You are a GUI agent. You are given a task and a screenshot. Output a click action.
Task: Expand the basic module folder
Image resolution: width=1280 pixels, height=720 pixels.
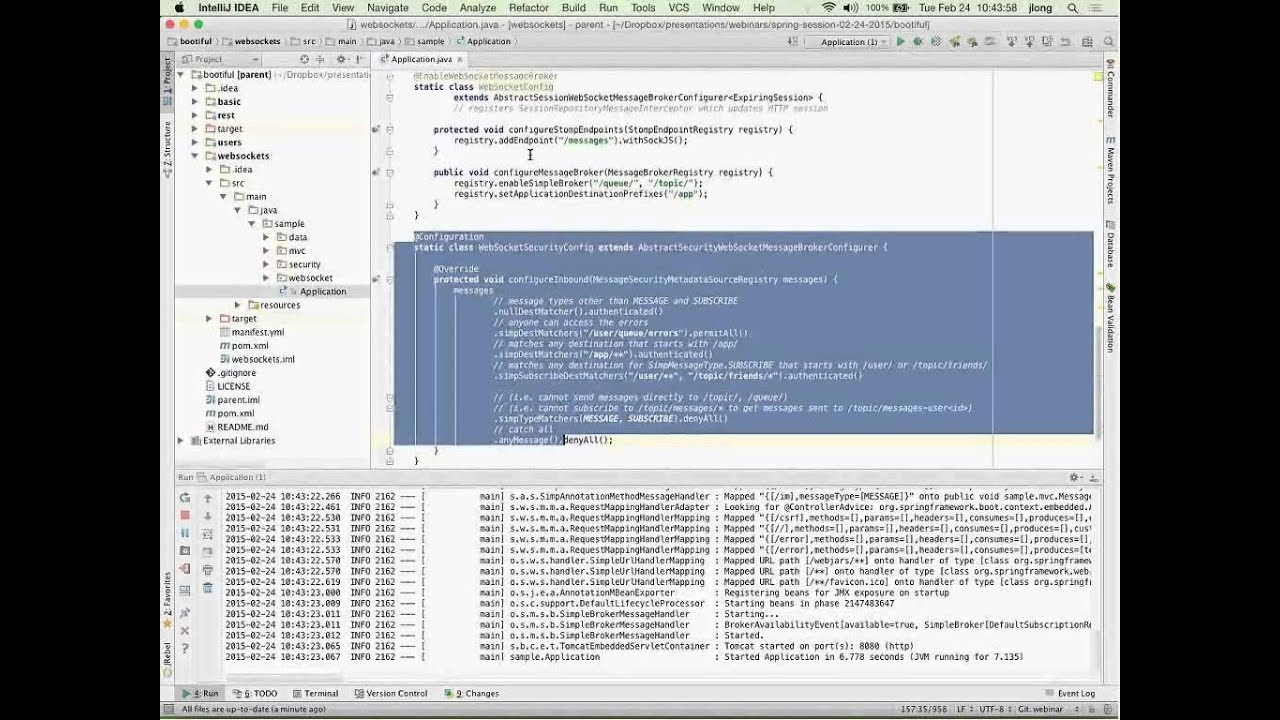click(195, 102)
